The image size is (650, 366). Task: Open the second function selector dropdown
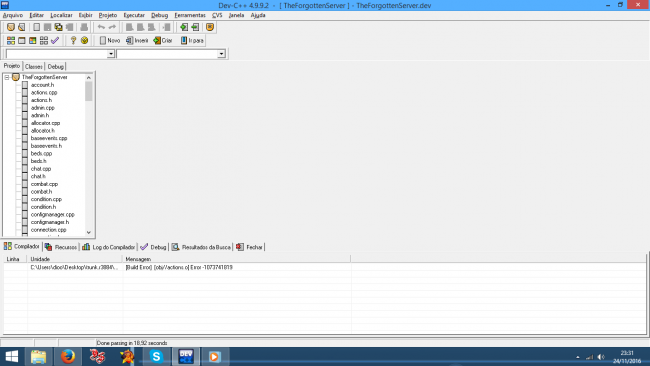221,54
